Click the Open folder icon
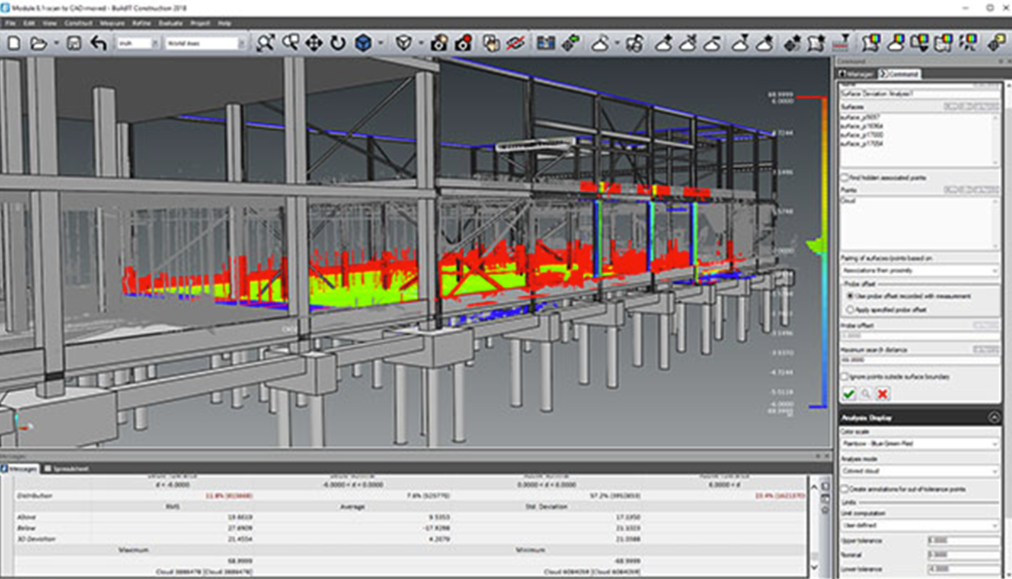Screen dimensions: 1012x579 (40, 43)
